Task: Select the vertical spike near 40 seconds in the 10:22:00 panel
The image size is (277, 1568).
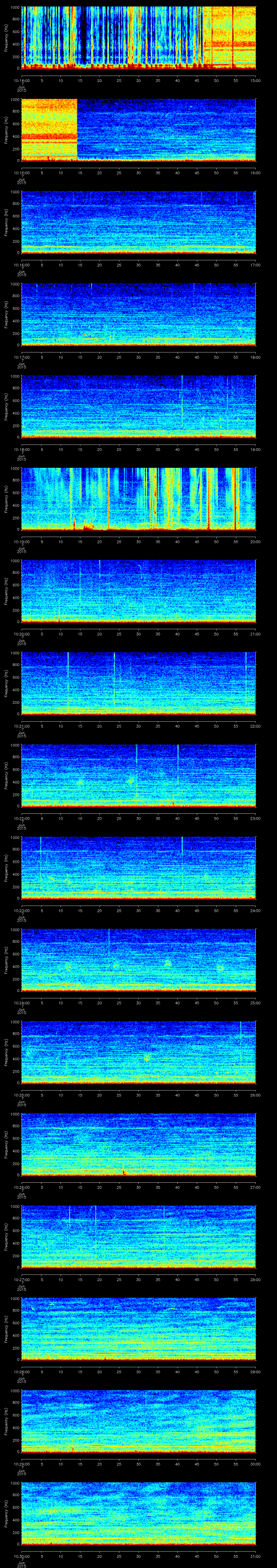Action: click(178, 767)
